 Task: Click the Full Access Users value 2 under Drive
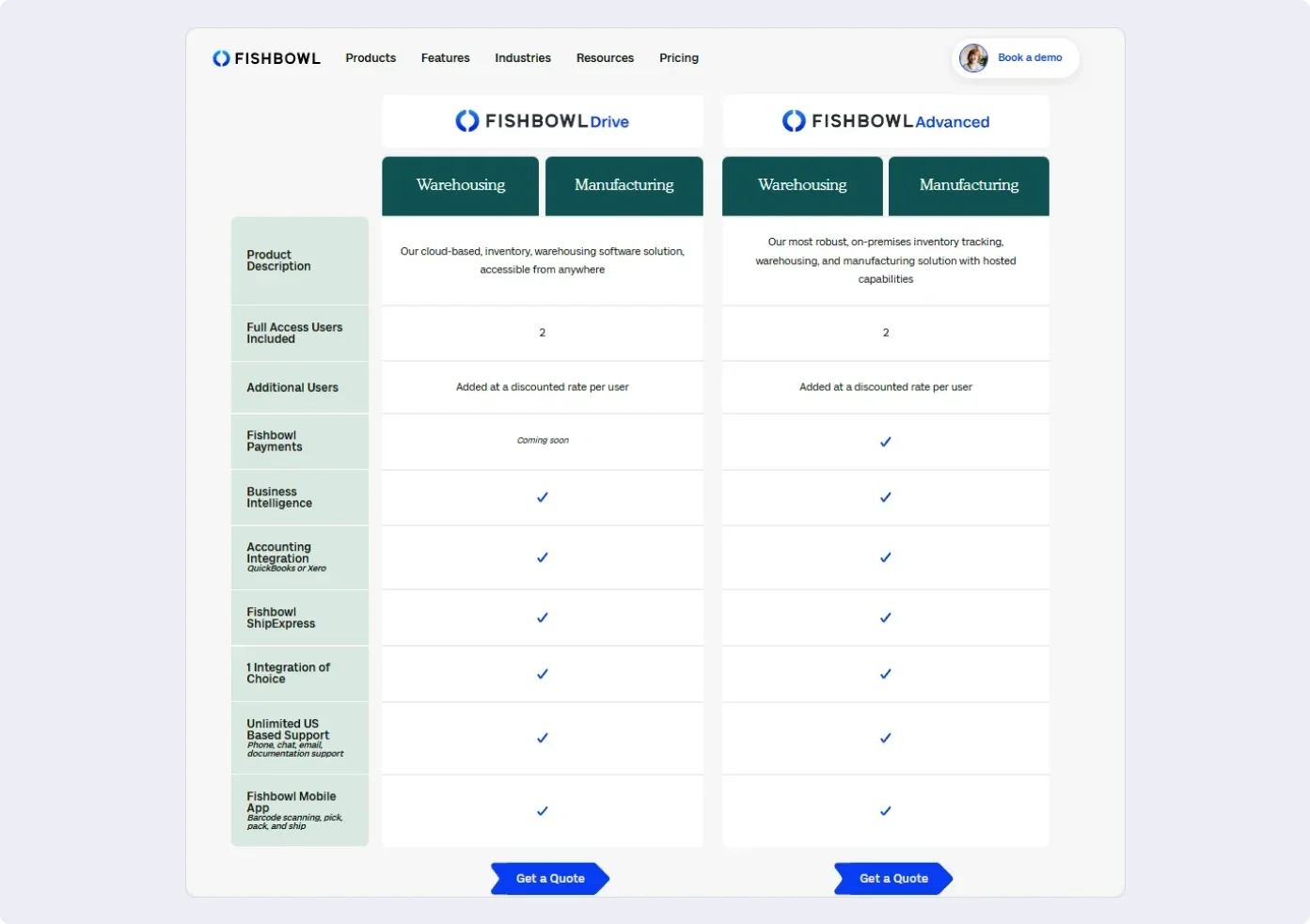pos(543,333)
